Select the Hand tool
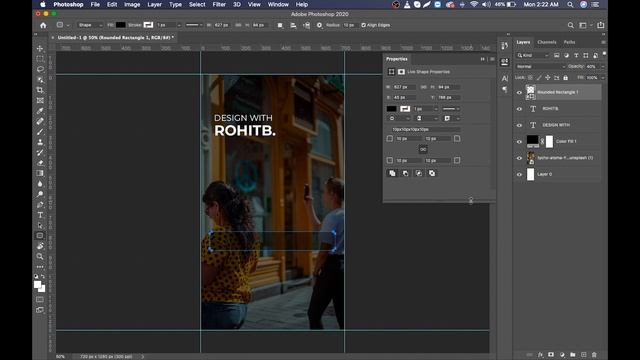The height and width of the screenshot is (360, 640). (40, 246)
